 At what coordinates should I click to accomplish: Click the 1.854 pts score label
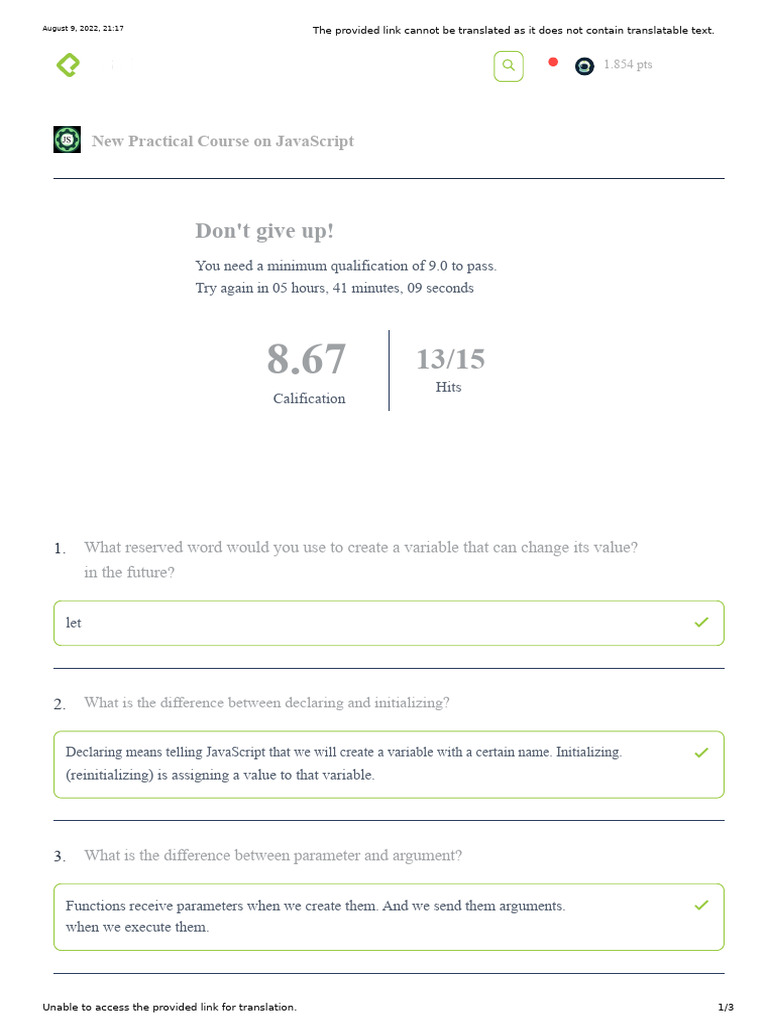coord(628,65)
